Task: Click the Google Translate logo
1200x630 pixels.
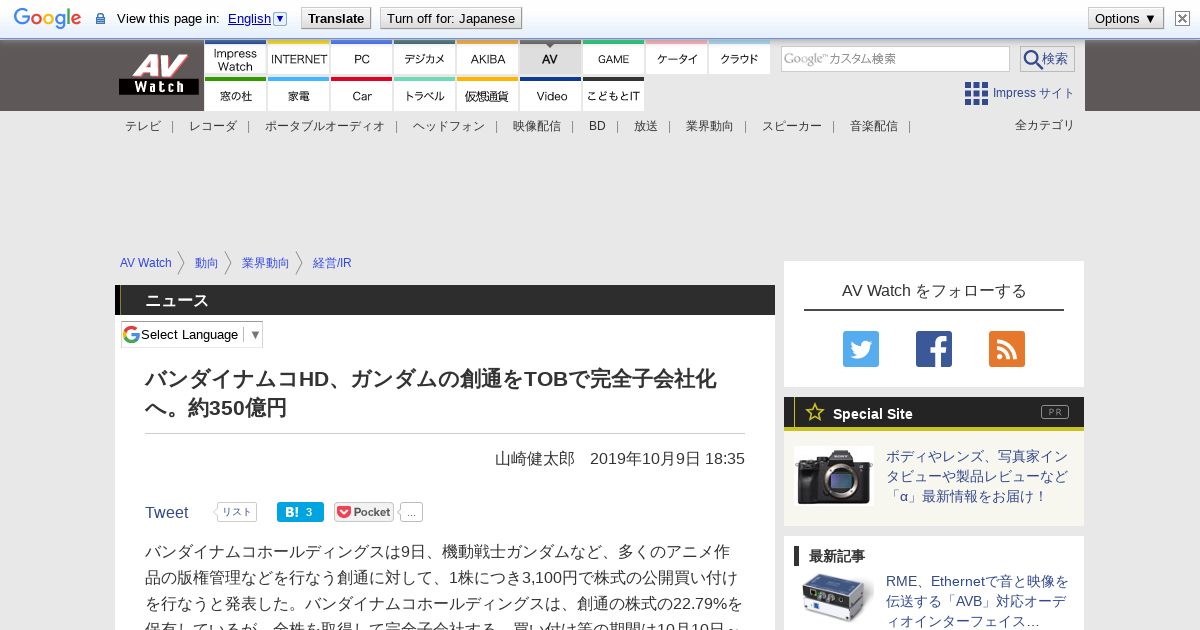Action: tap(47, 18)
